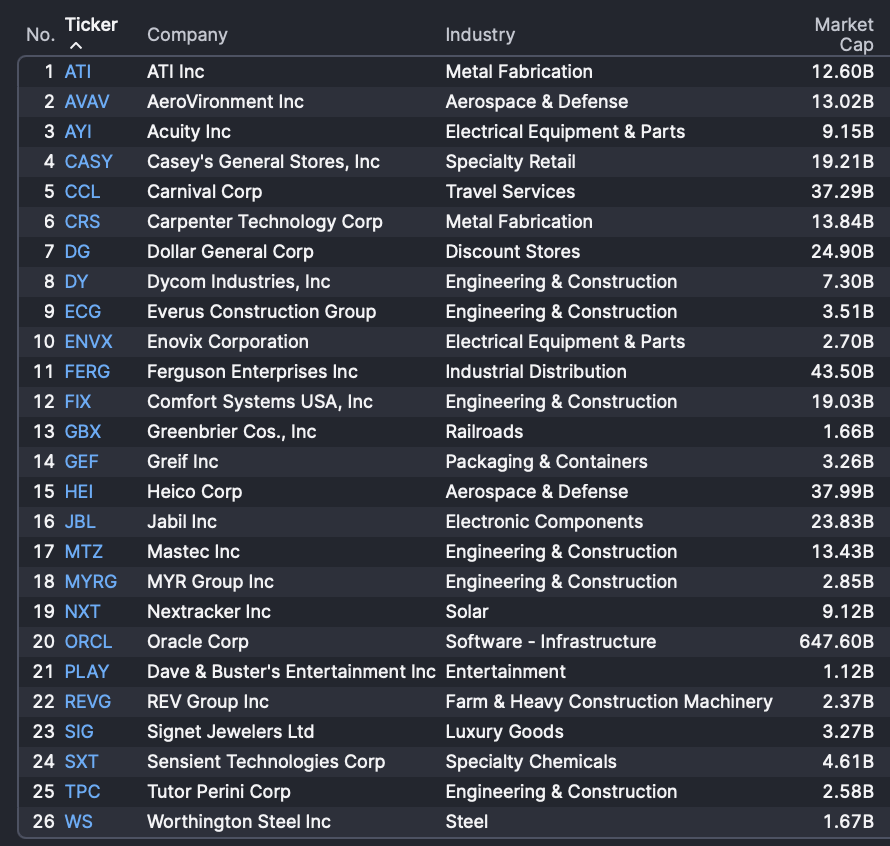Click the 43.50B market cap value
This screenshot has height=846, width=890.
(x=842, y=372)
